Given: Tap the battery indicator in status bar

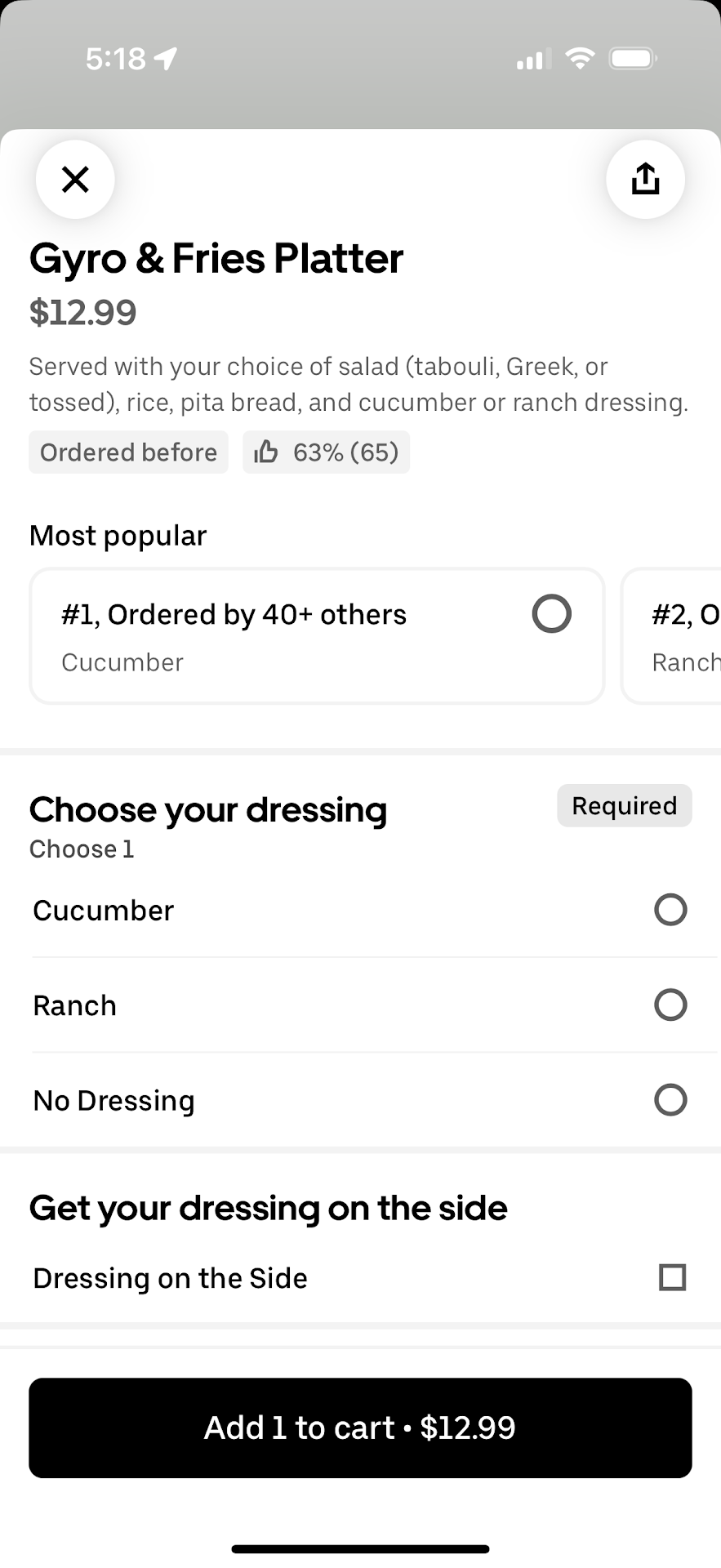Looking at the screenshot, I should tap(633, 59).
